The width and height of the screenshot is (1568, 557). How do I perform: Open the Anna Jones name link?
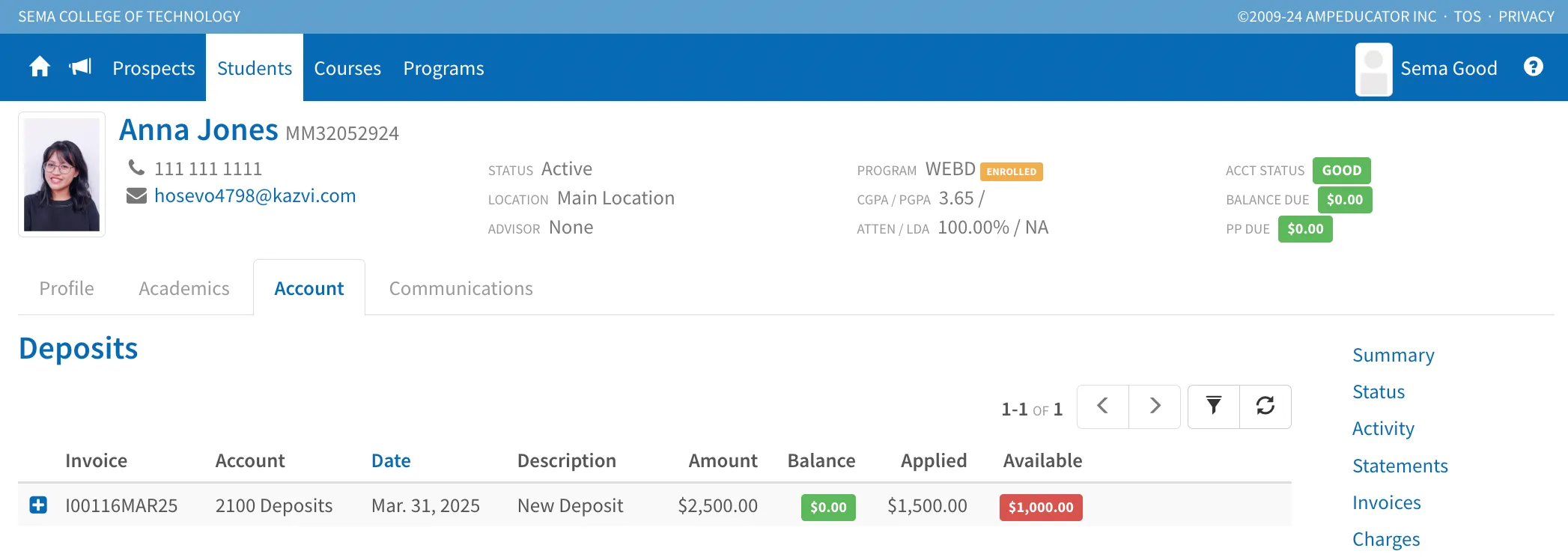click(x=198, y=130)
